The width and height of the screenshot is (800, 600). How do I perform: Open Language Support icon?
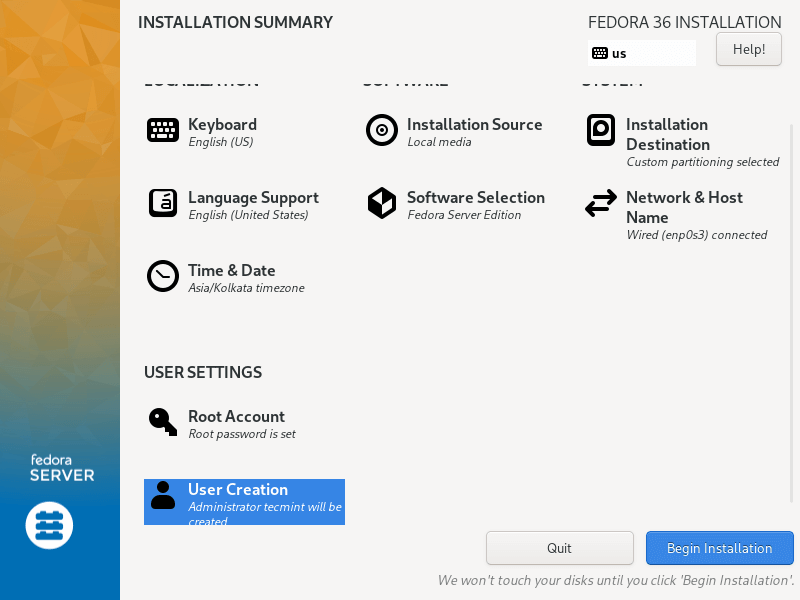pyautogui.click(x=163, y=203)
